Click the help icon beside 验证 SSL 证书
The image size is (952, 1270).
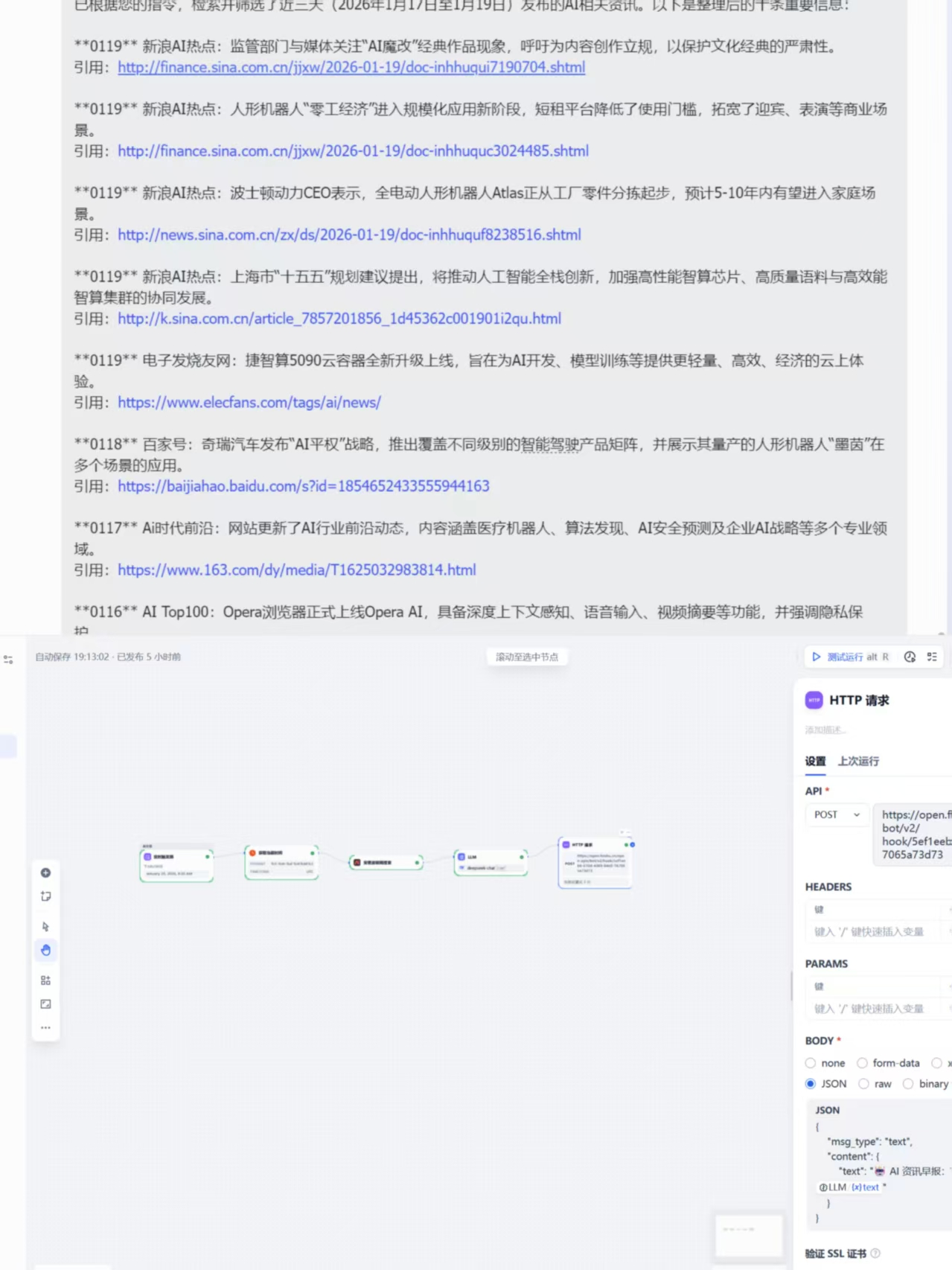[x=875, y=1254]
